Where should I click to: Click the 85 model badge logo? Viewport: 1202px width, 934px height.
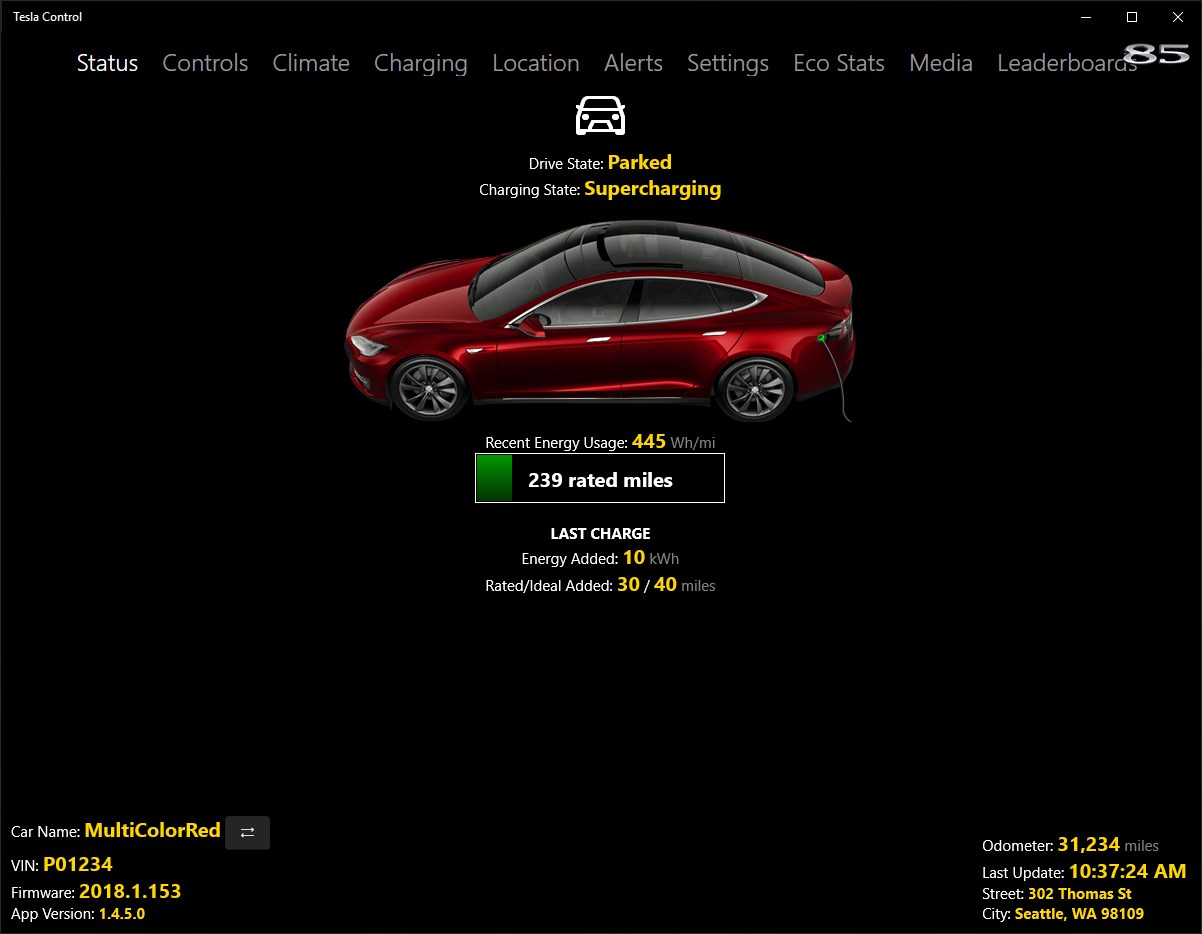click(x=1156, y=54)
